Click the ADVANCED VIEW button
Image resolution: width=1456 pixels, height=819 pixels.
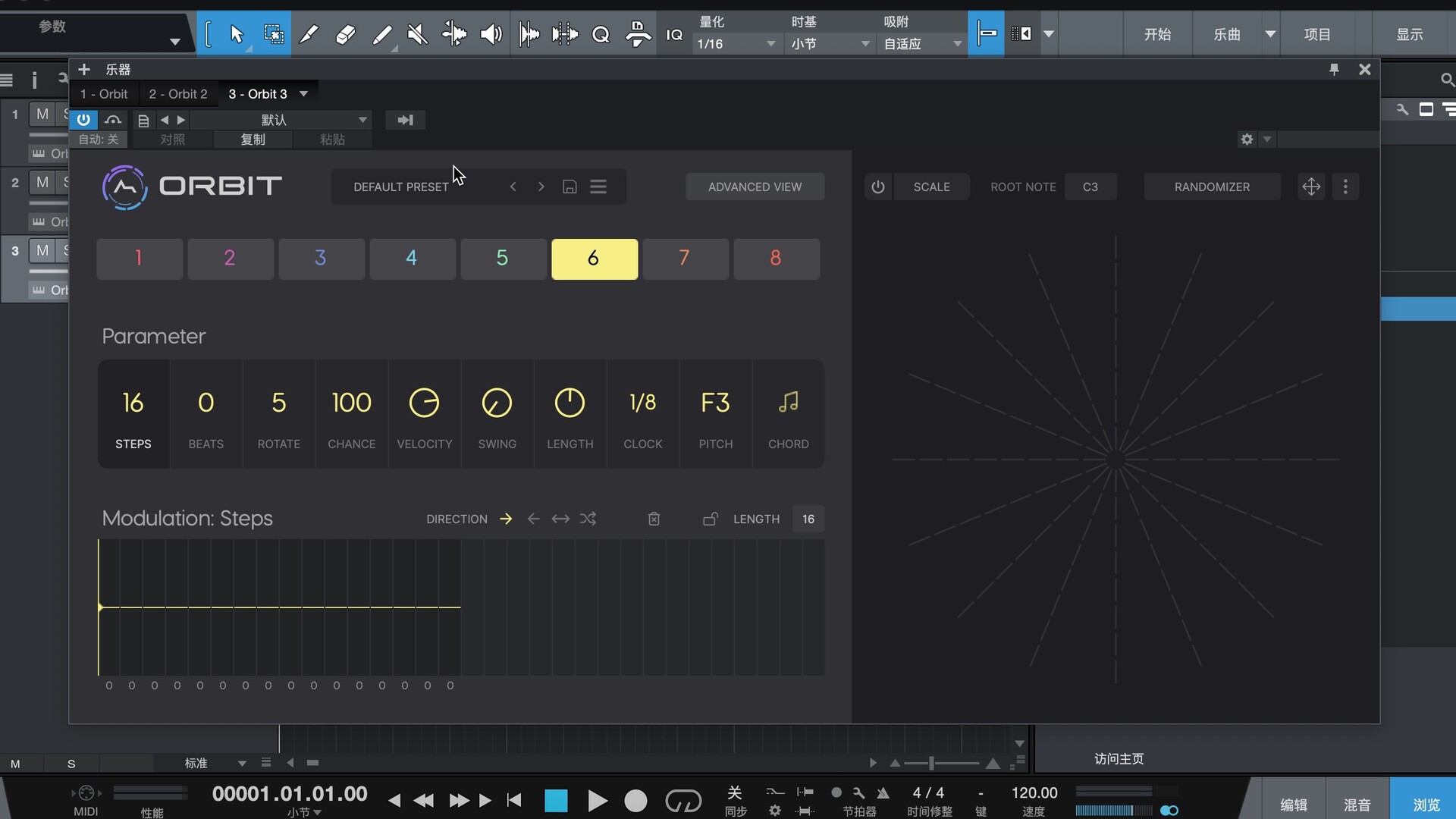click(755, 187)
